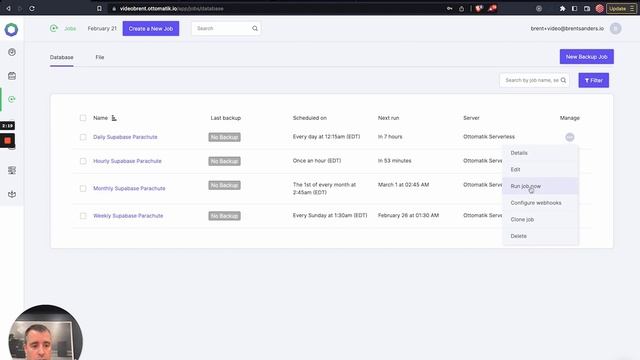Click the brent+video@brentsanders.io email text
Image resolution: width=640 pixels, height=360 pixels.
tap(567, 29)
